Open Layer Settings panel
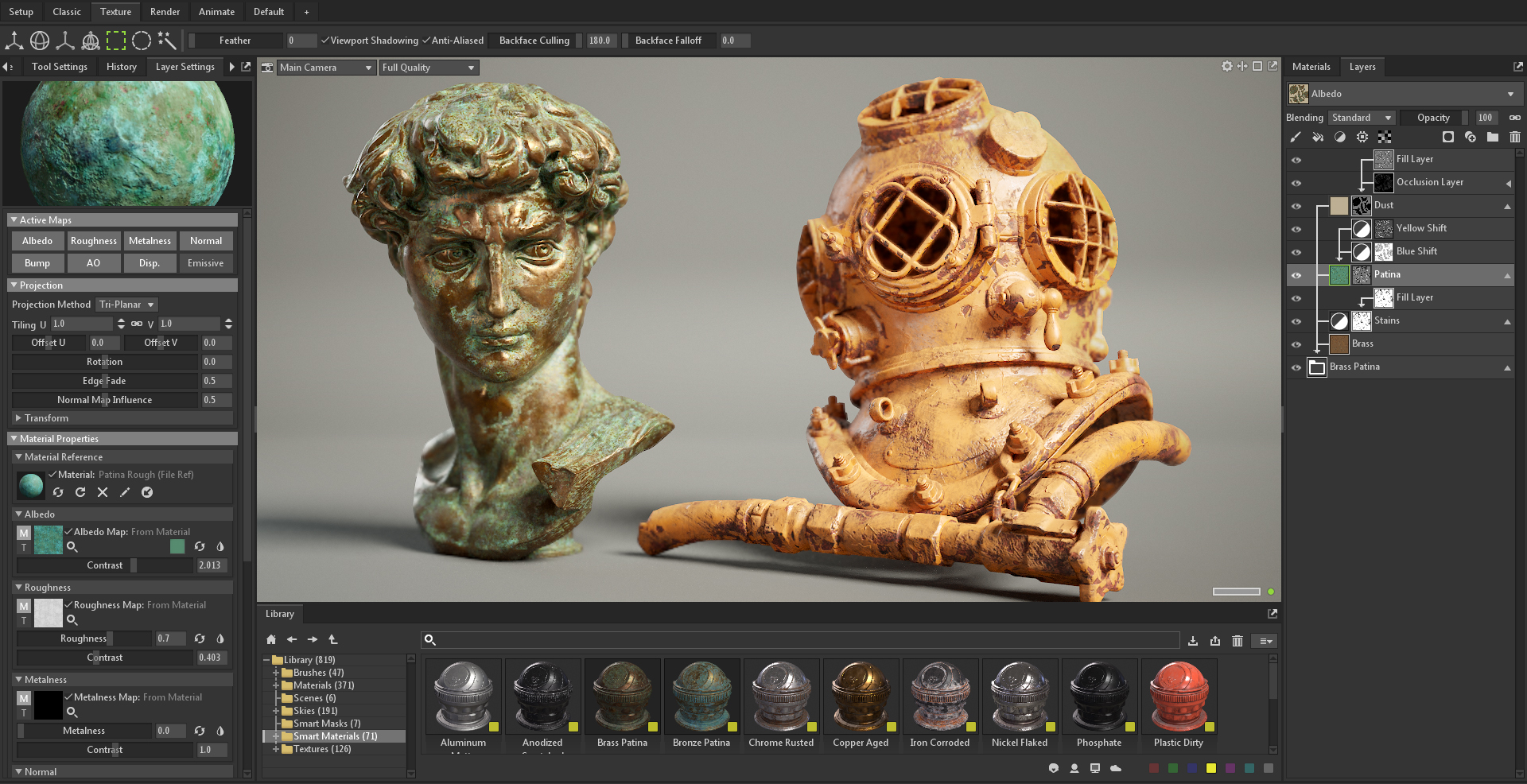Viewport: 1527px width, 784px height. click(184, 67)
